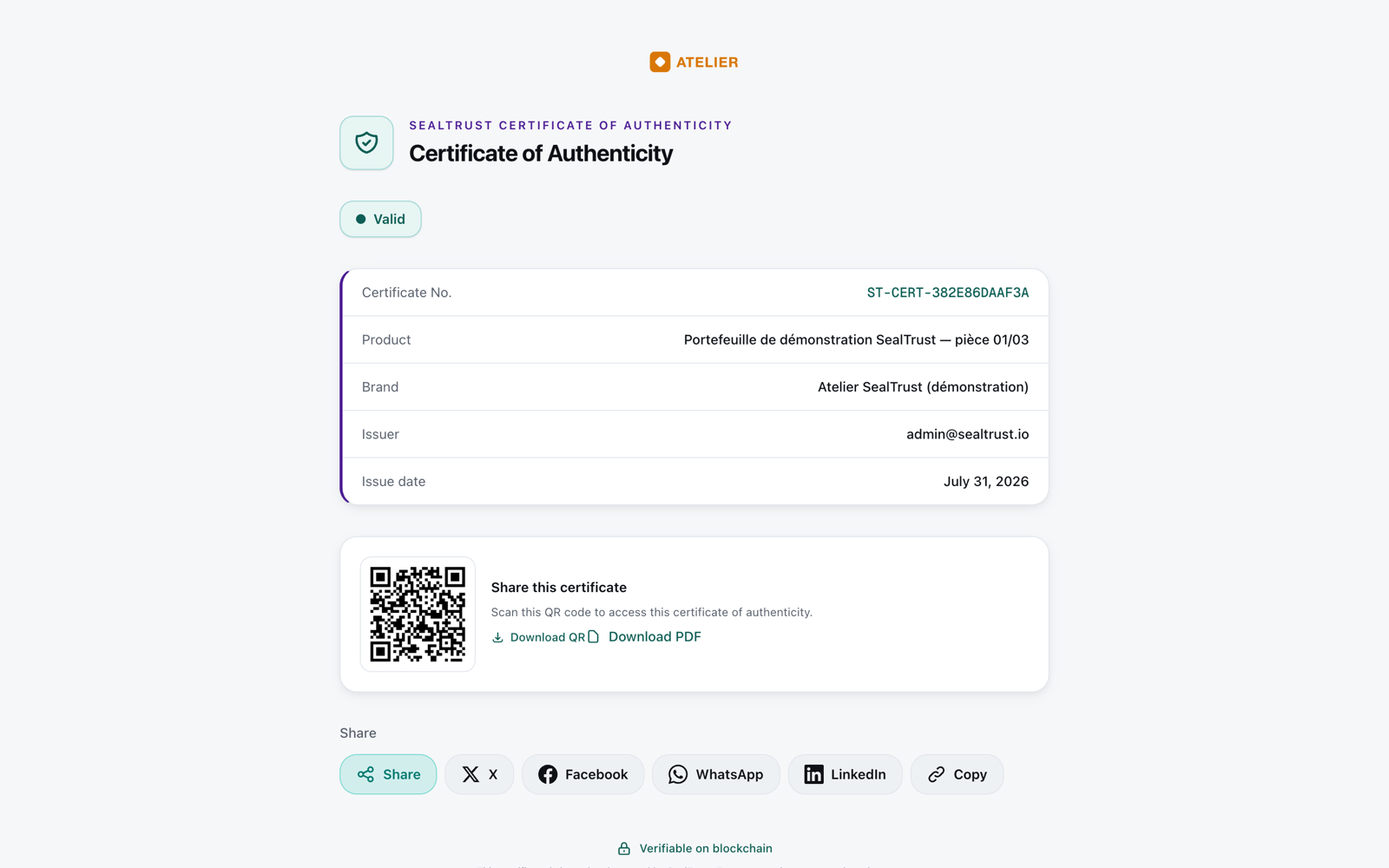The image size is (1389, 868).
Task: Click the X (Twitter) logo icon
Action: tap(471, 774)
